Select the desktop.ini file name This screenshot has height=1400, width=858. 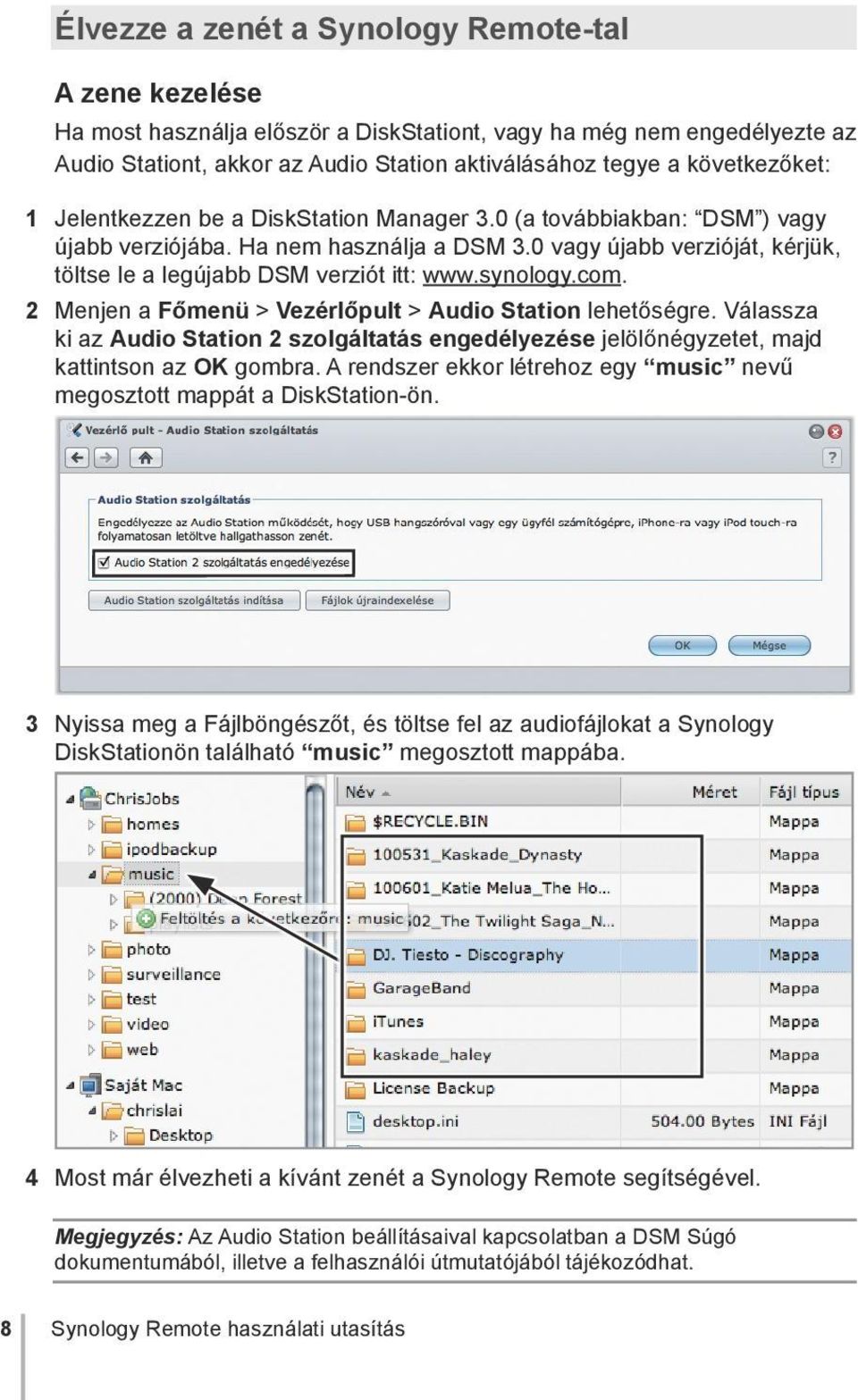coord(416,1121)
